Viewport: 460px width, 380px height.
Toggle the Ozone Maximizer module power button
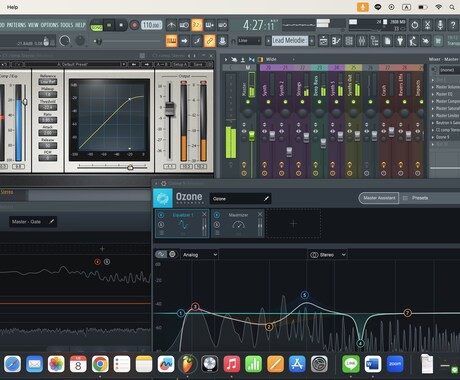[217, 215]
